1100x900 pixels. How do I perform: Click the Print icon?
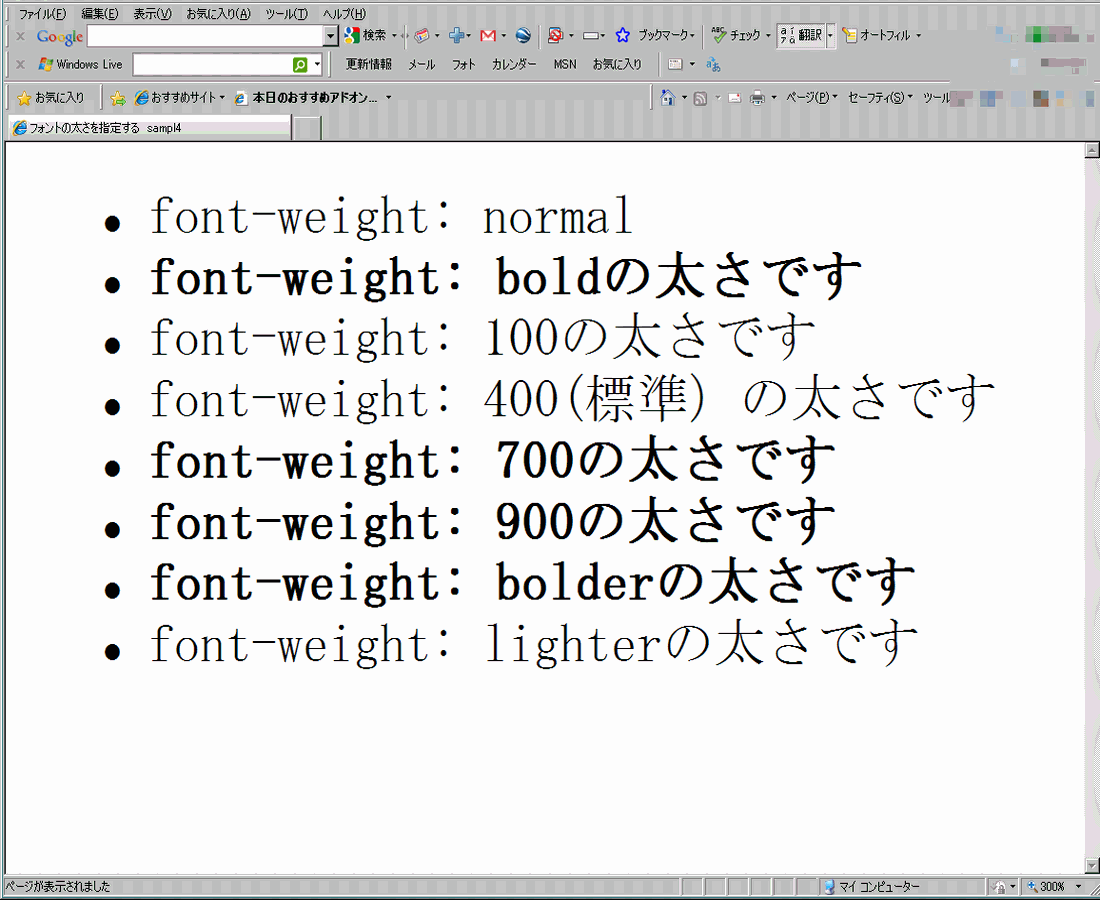pyautogui.click(x=758, y=98)
